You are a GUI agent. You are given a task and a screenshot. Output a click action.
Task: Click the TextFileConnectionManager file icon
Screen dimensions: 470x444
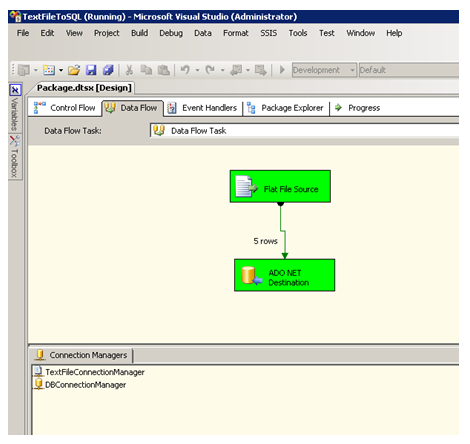38,371
